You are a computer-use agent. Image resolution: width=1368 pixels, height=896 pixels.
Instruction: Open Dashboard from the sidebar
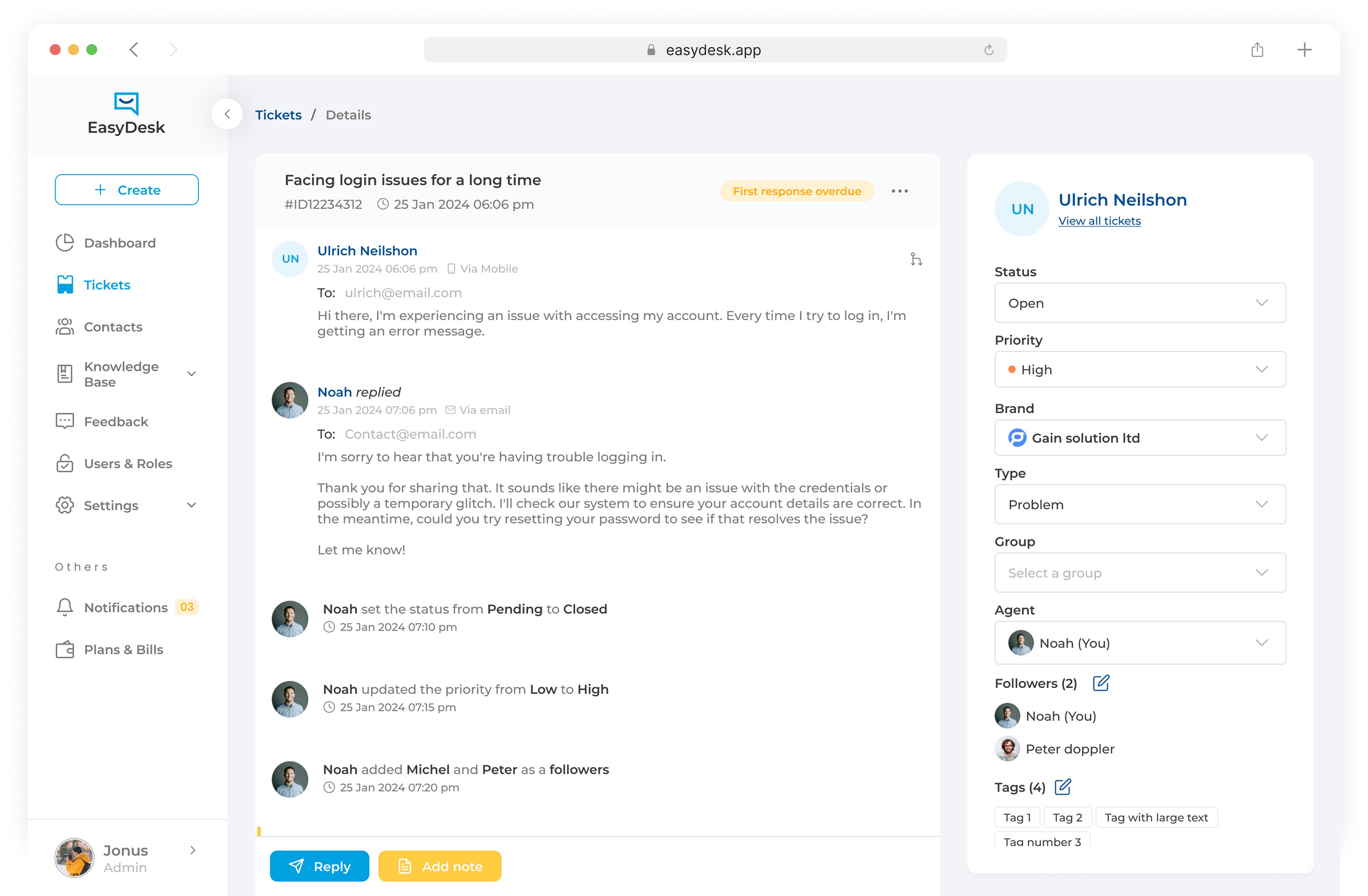(x=119, y=243)
